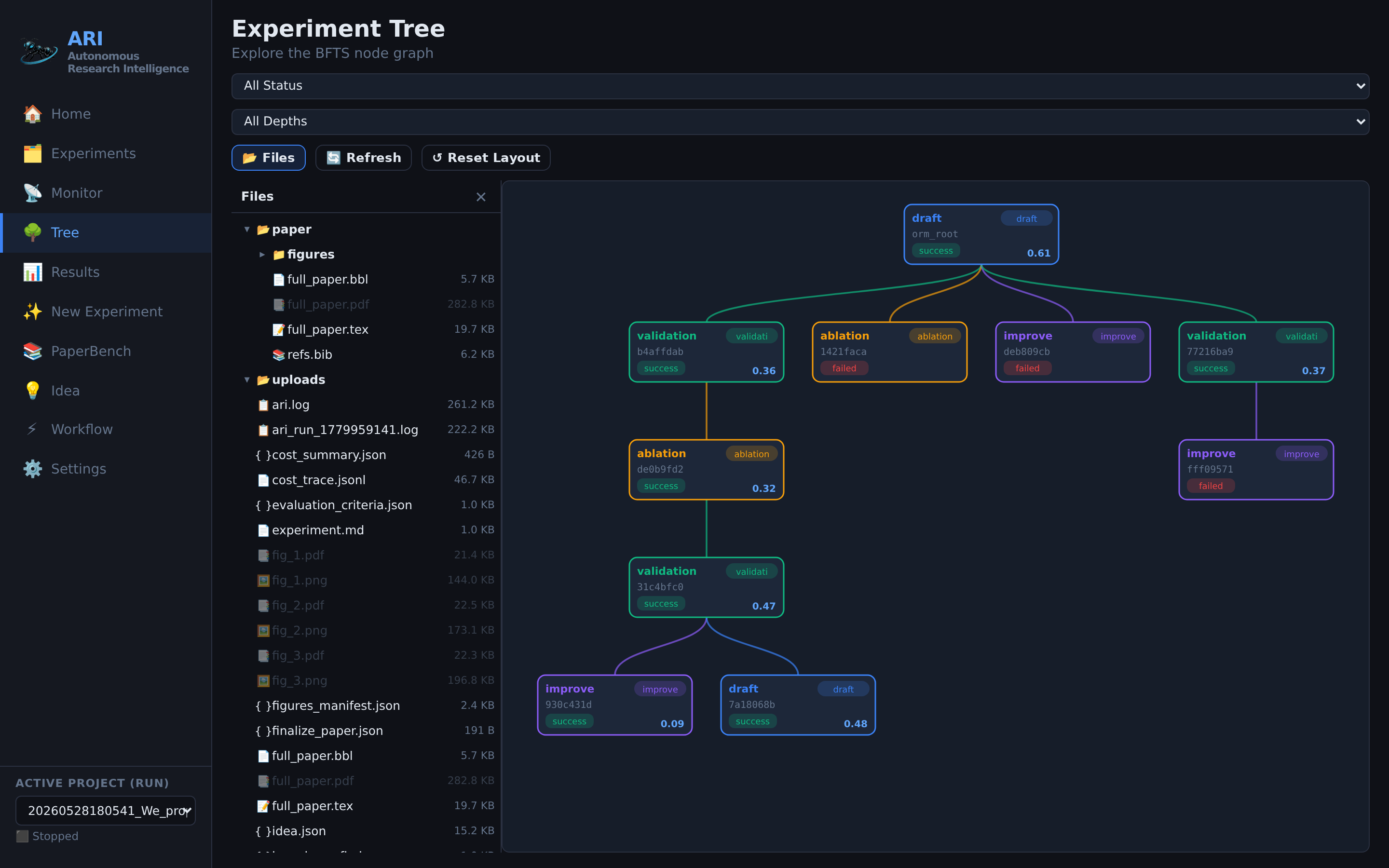This screenshot has width=1389, height=868.
Task: Click the Reset Layout button
Action: tap(486, 158)
